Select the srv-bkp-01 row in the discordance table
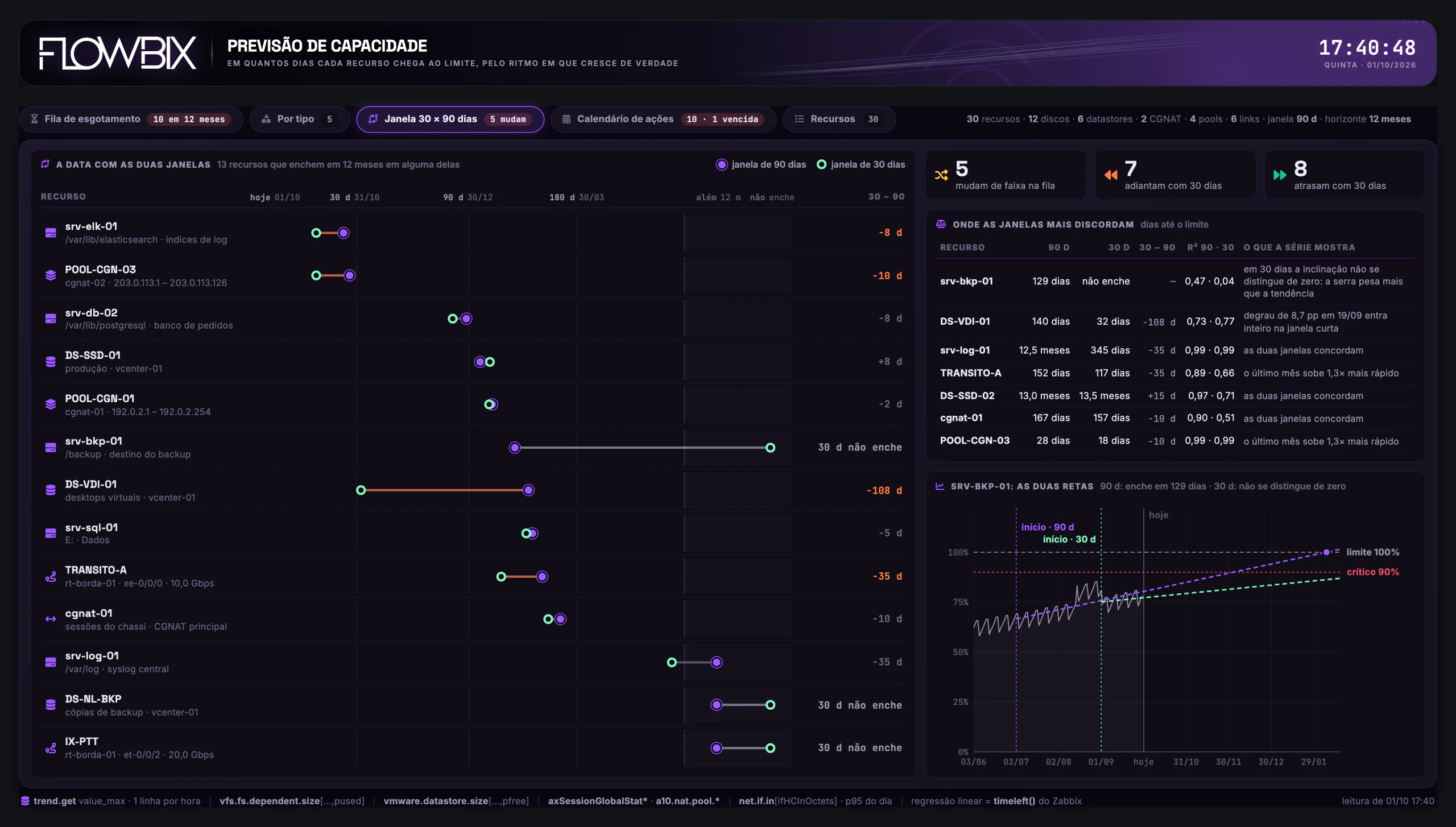Image resolution: width=1456 pixels, height=827 pixels. (x=1176, y=282)
